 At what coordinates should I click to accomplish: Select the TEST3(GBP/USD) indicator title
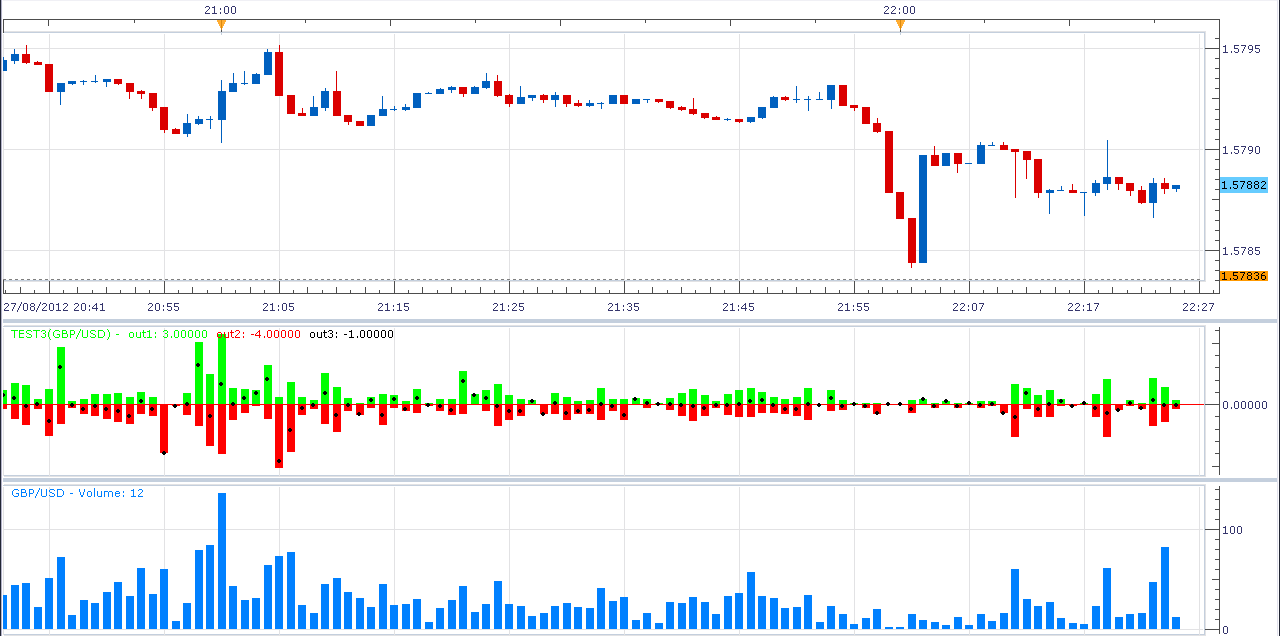(59, 334)
